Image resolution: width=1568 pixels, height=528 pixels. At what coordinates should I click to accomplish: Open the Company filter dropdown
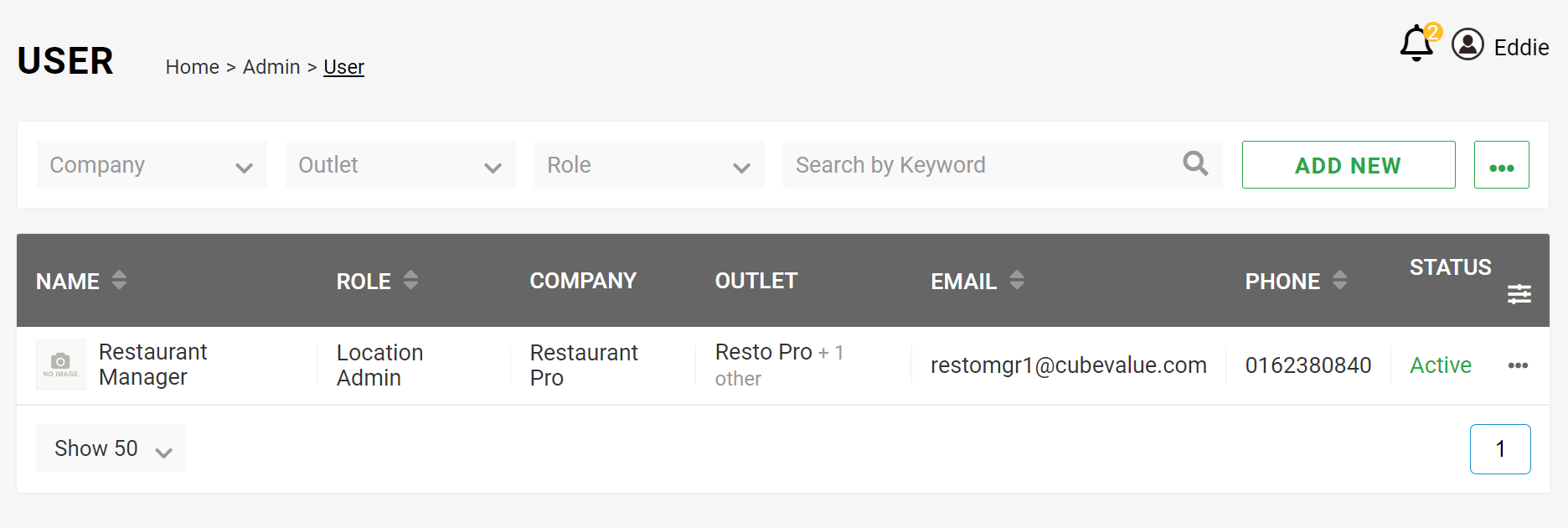151,164
